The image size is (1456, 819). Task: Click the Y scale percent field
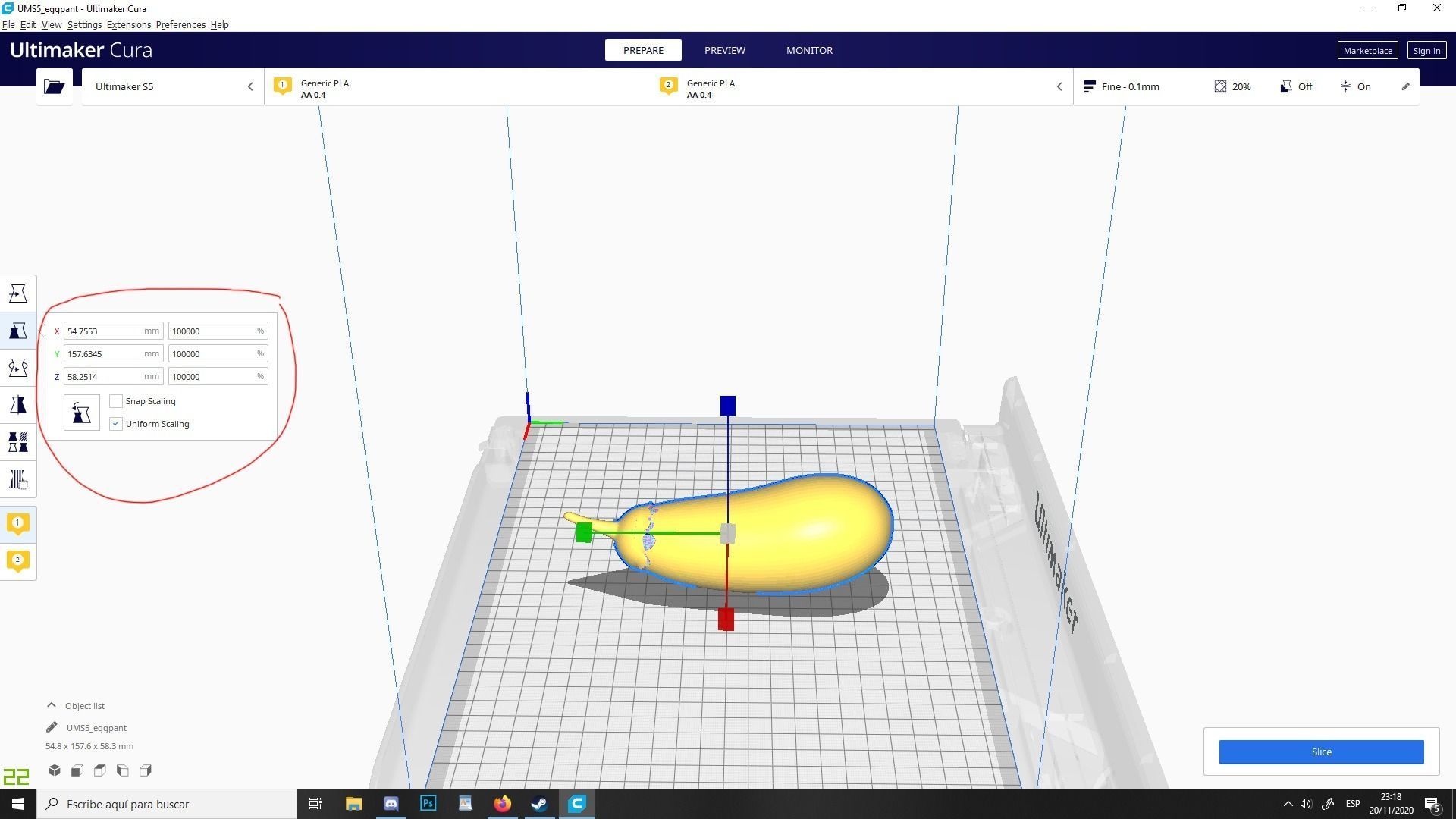click(x=218, y=354)
